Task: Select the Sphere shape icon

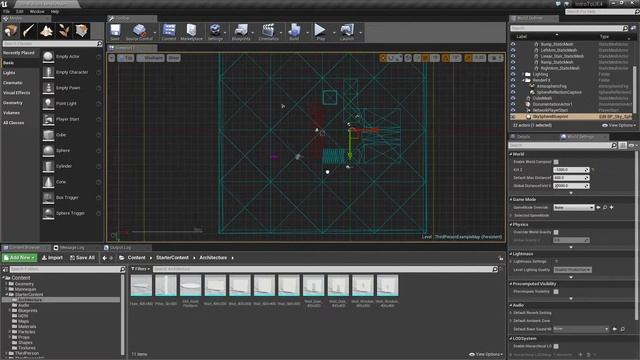Action: pos(48,151)
